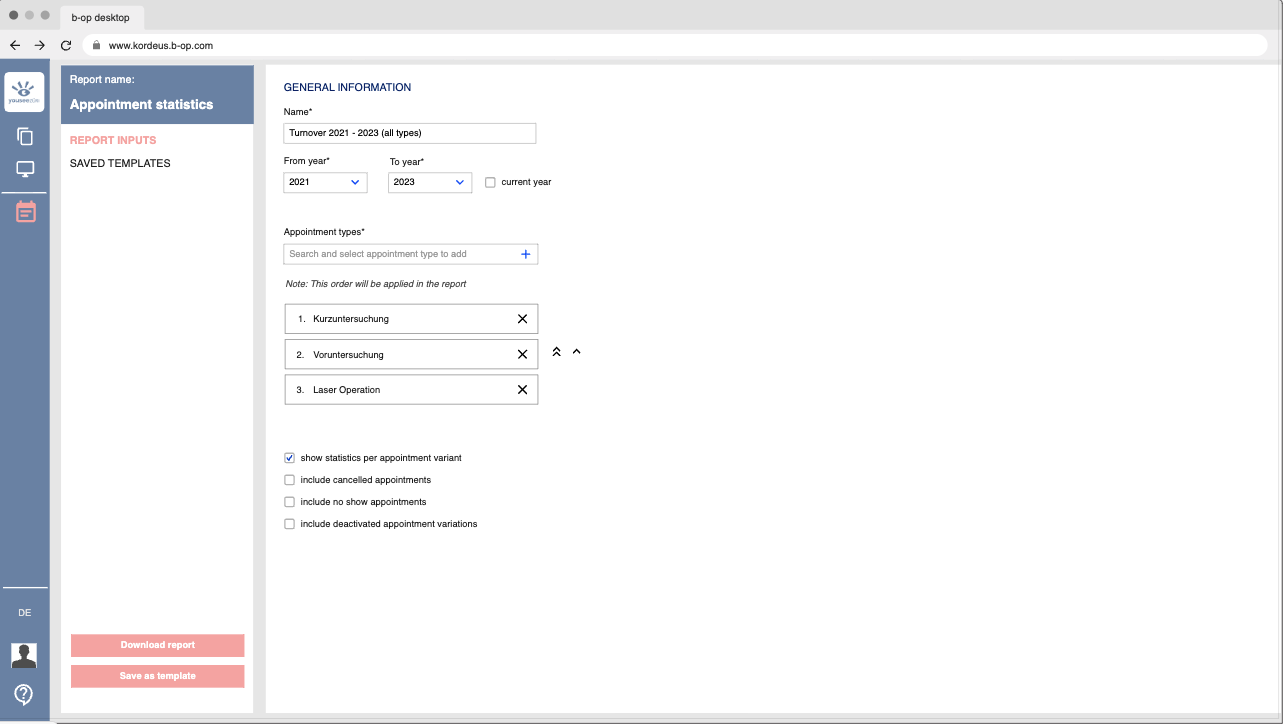1283x724 pixels.
Task: Open the calendar icon in sidebar
Action: pyautogui.click(x=25, y=212)
